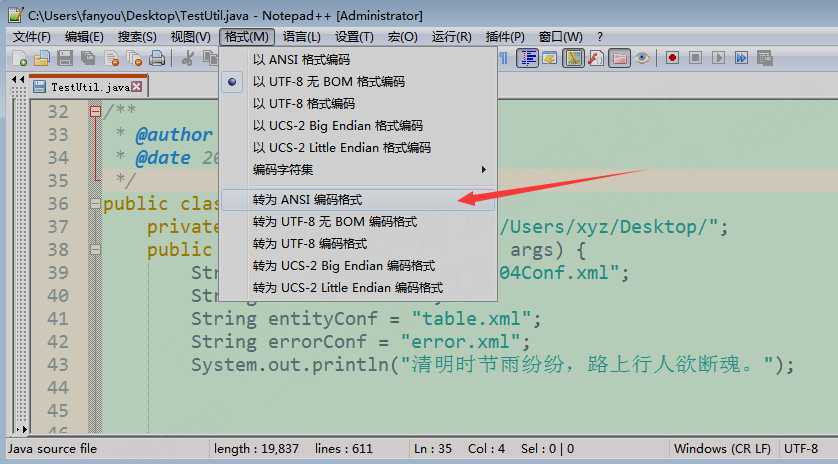This screenshot has width=838, height=464.
Task: Collapse the method fold marker at line 38
Action: point(95,249)
